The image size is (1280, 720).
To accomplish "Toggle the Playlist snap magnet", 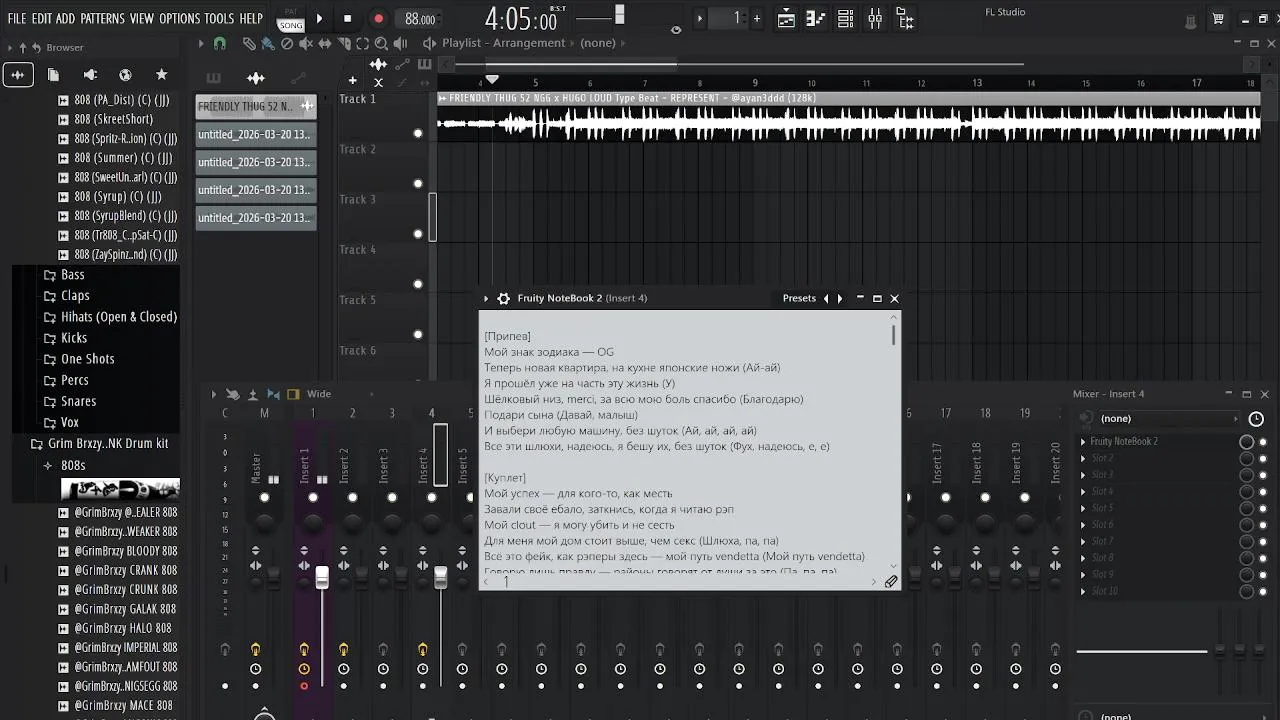I will (220, 43).
